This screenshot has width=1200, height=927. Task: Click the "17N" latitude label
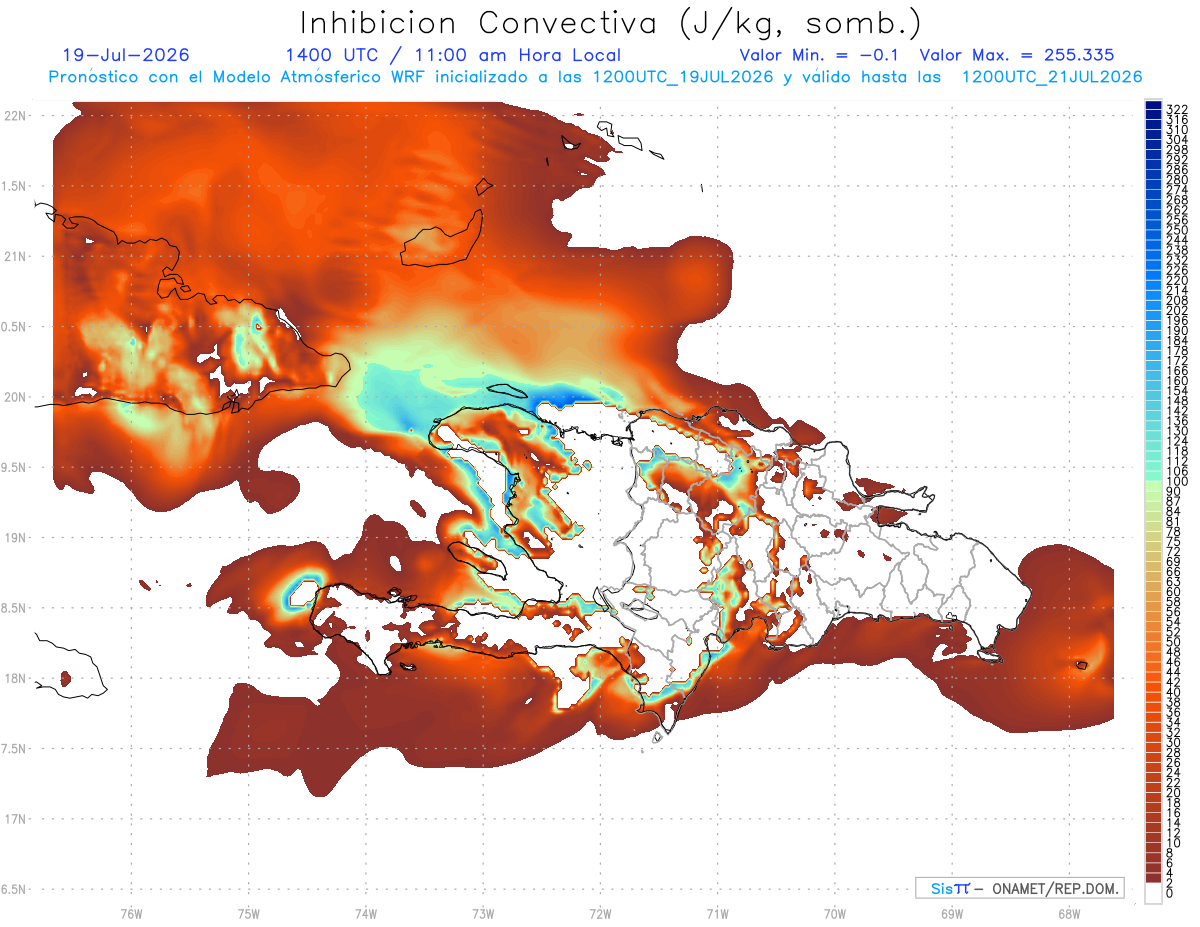tap(15, 819)
